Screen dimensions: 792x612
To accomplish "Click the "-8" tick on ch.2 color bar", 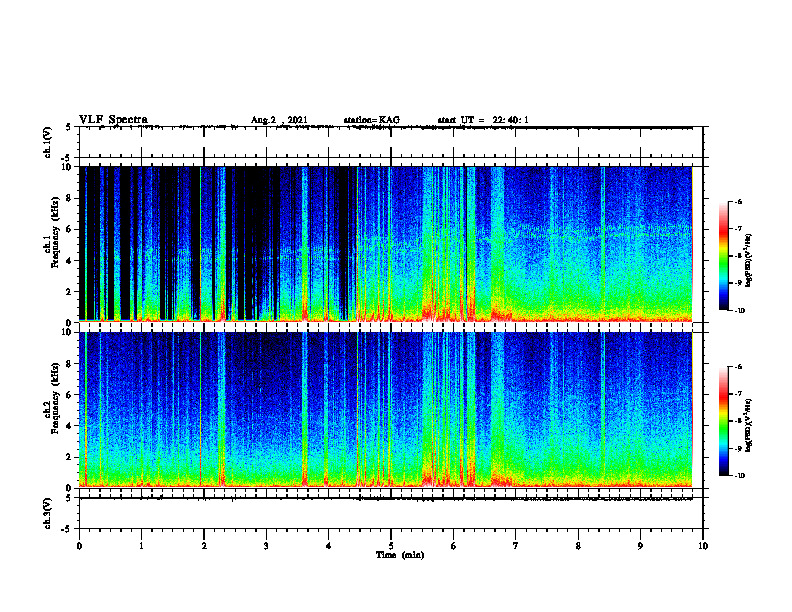I will [738, 421].
